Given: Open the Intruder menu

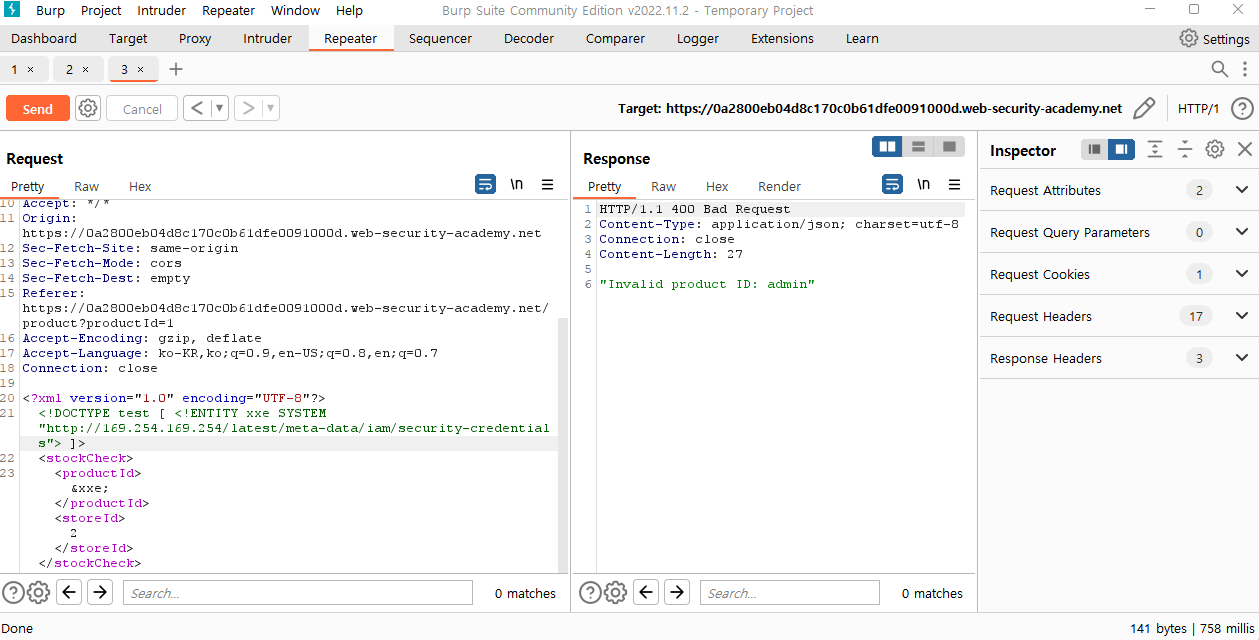Looking at the screenshot, I should (x=159, y=10).
